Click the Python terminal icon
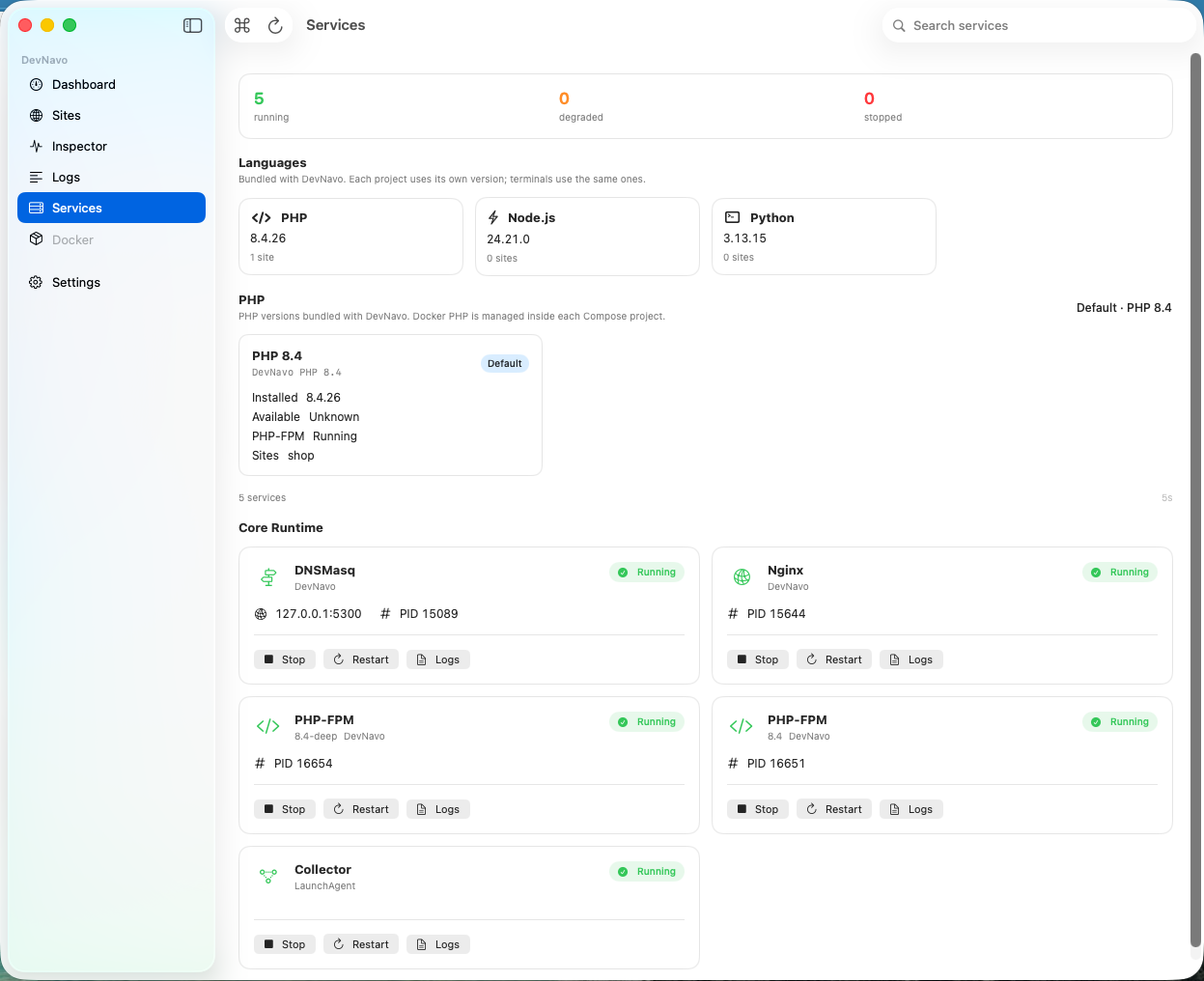Screen dimensions: 1204x981 tap(733, 218)
